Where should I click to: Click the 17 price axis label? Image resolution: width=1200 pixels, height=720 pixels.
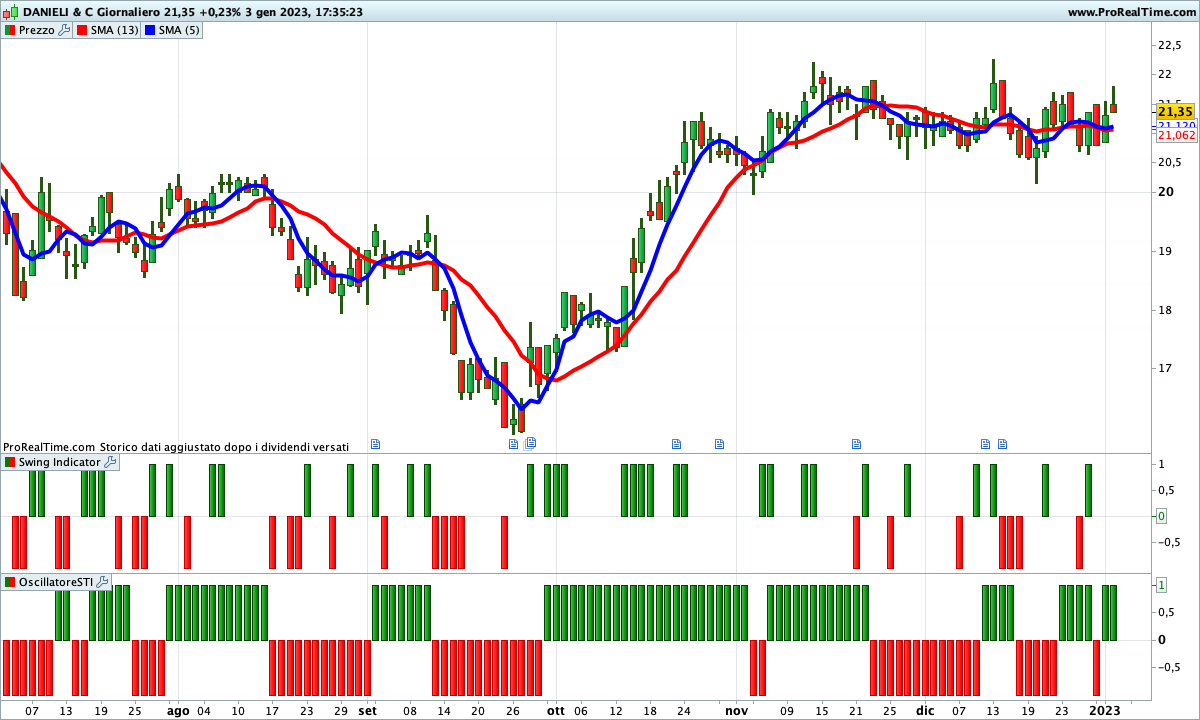pos(1164,369)
